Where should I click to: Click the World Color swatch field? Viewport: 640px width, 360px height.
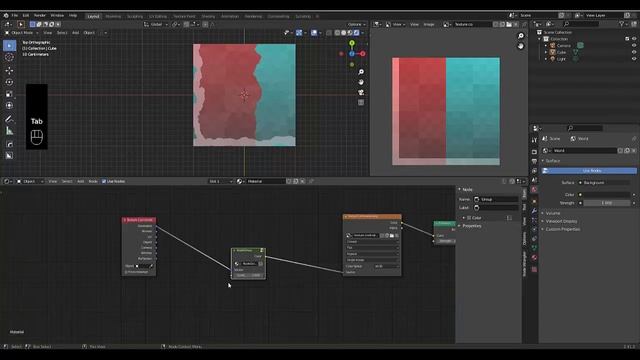tap(607, 195)
